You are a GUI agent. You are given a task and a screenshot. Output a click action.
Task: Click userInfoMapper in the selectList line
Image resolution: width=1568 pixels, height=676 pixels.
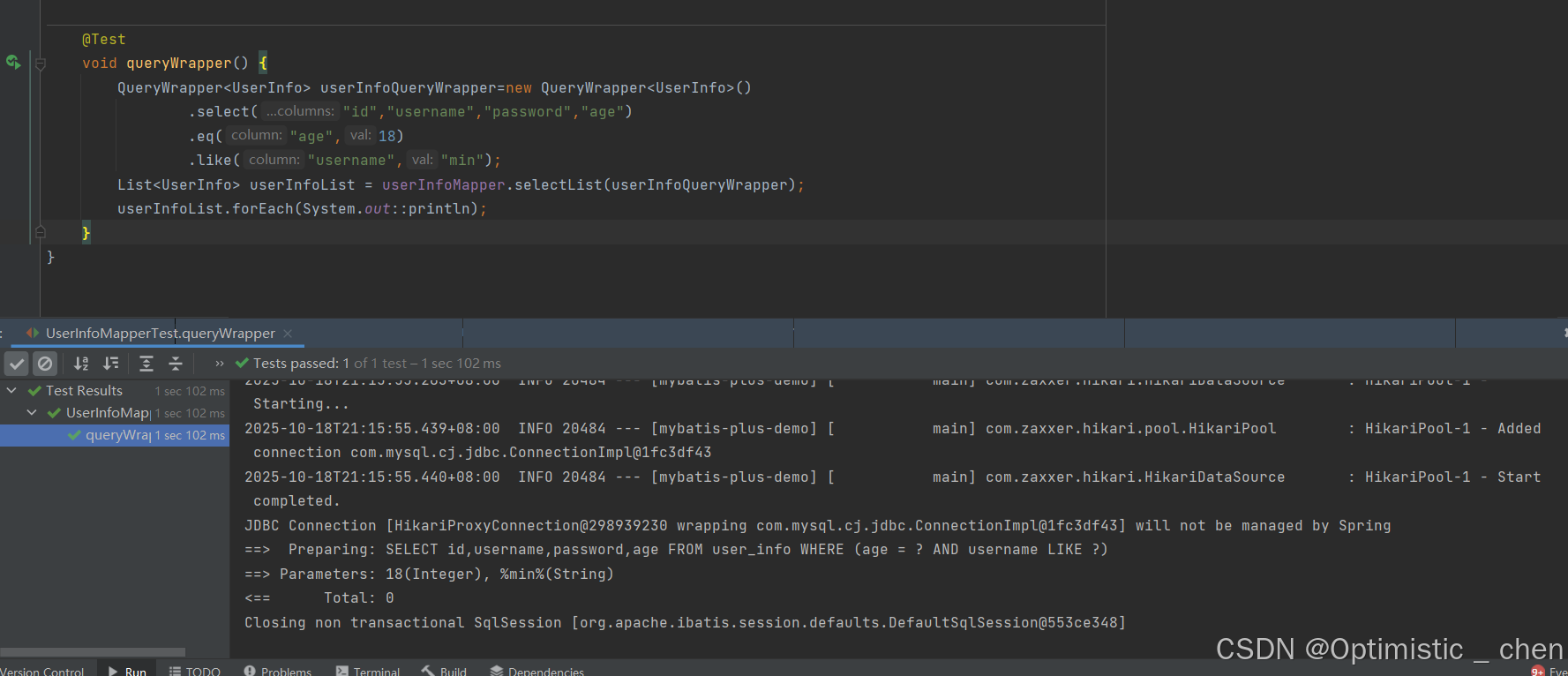444,185
